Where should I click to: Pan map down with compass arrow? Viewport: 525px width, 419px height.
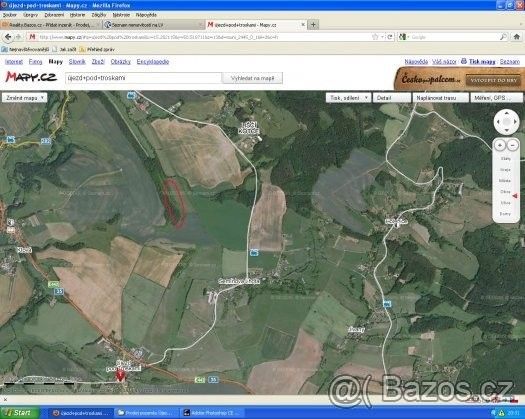(x=506, y=130)
